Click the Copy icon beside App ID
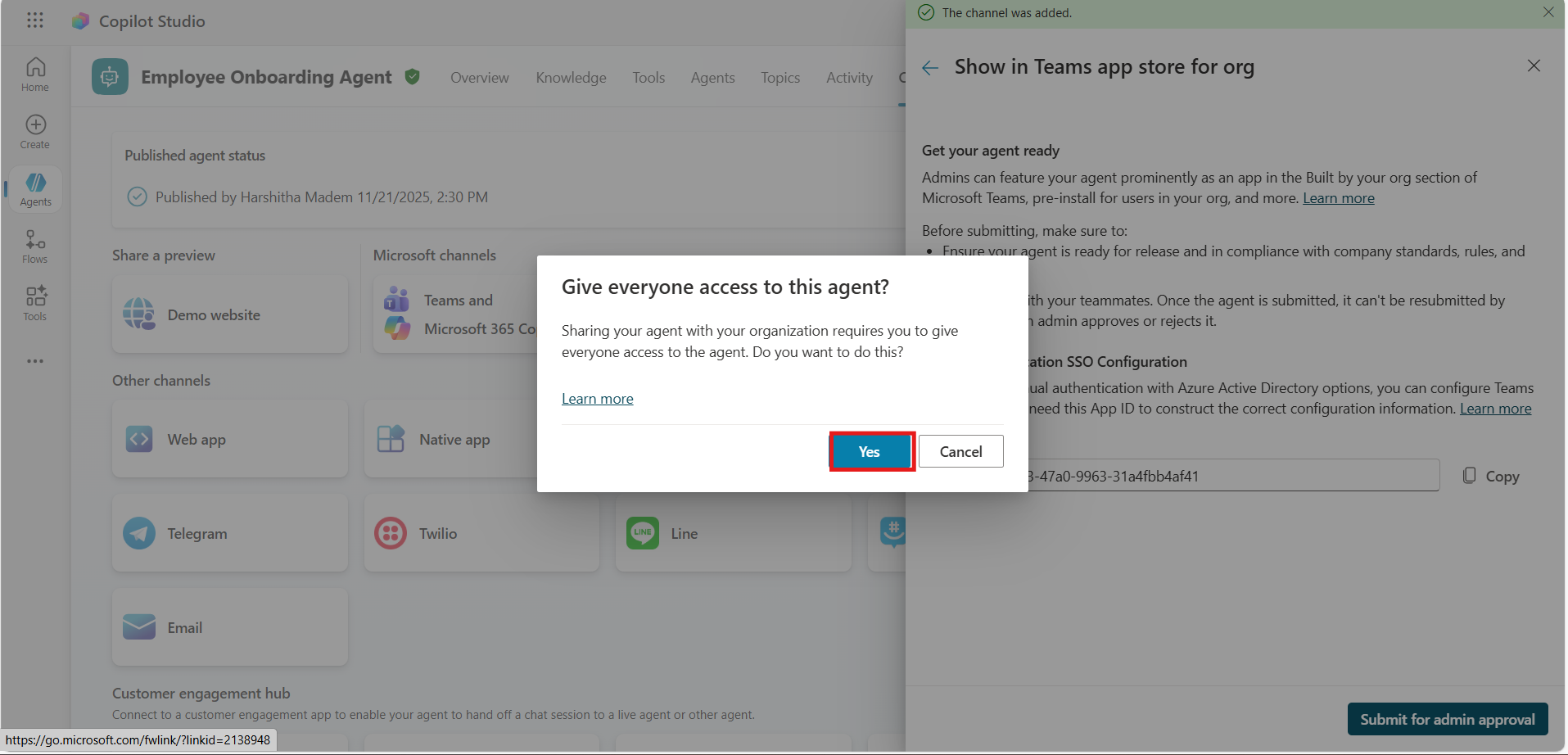The height and width of the screenshot is (755, 1568). [x=1470, y=476]
